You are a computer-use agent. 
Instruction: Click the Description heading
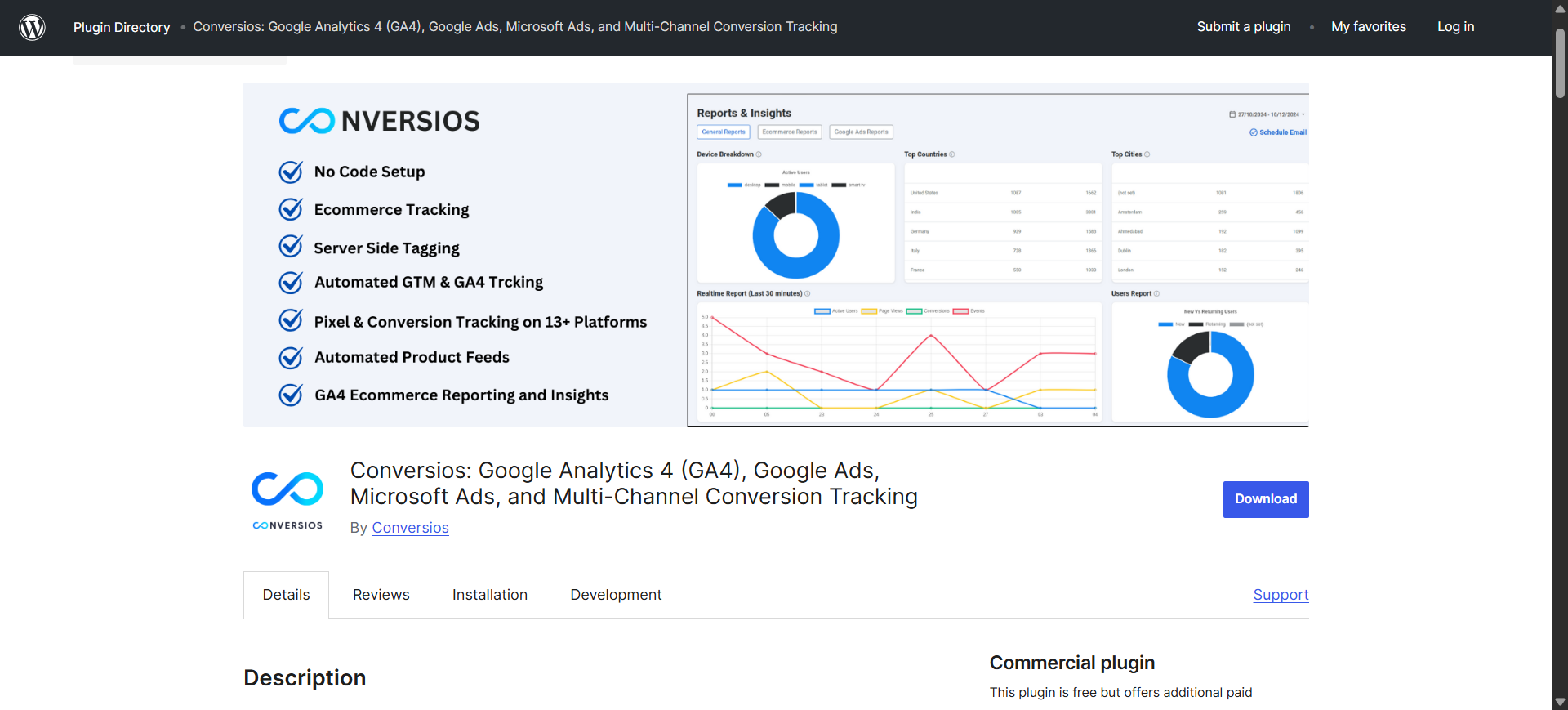click(x=305, y=678)
